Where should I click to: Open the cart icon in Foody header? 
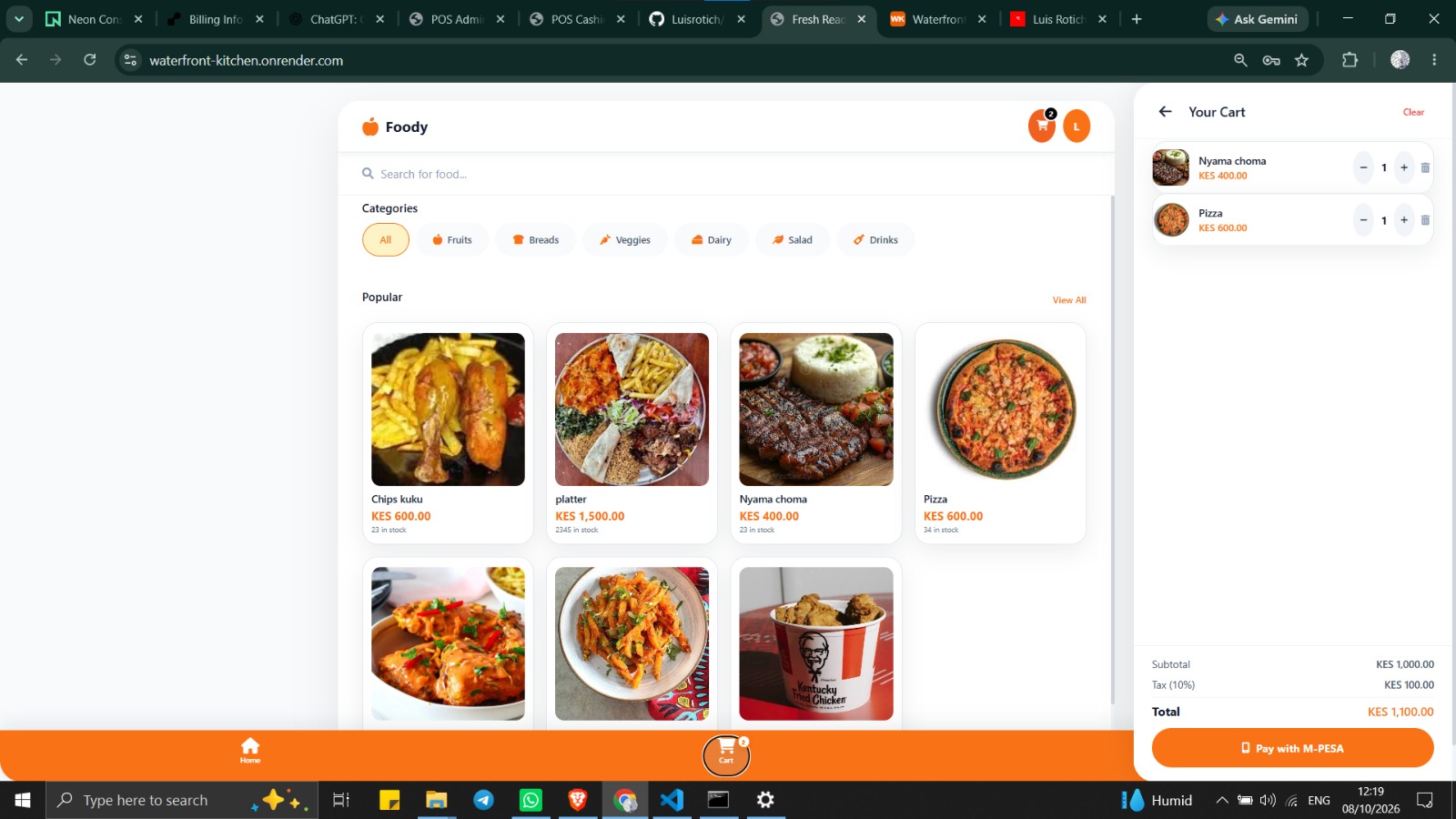click(x=1042, y=126)
